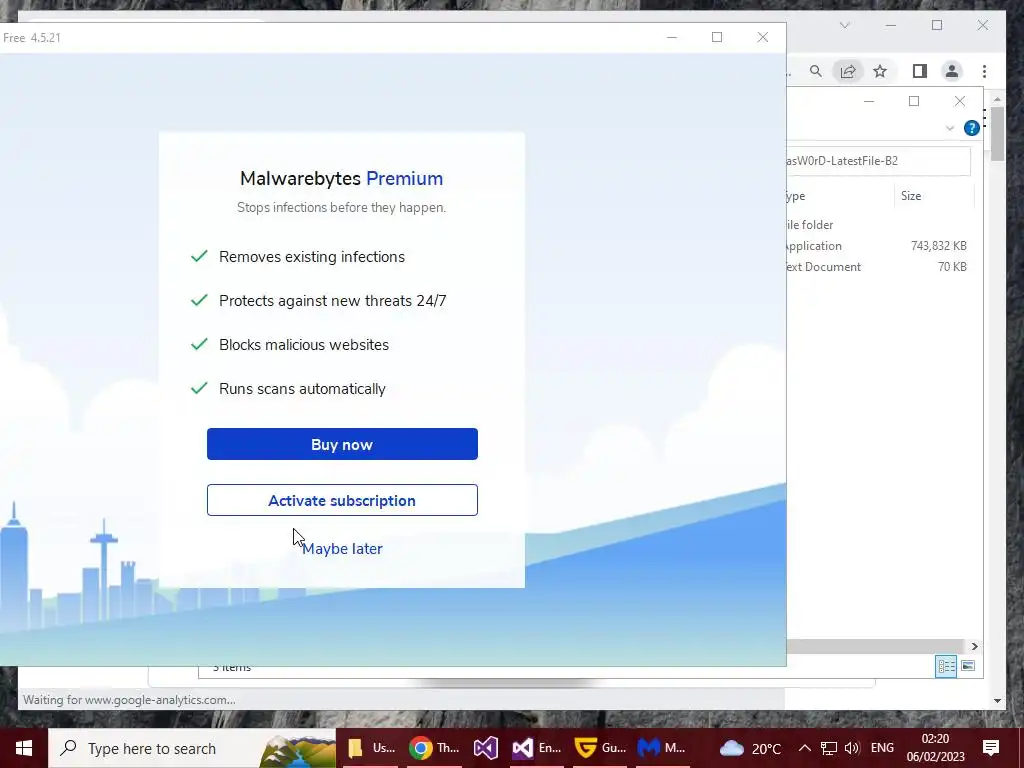1024x768 pixels.
Task: Click ENG language indicator
Action: 882,748
